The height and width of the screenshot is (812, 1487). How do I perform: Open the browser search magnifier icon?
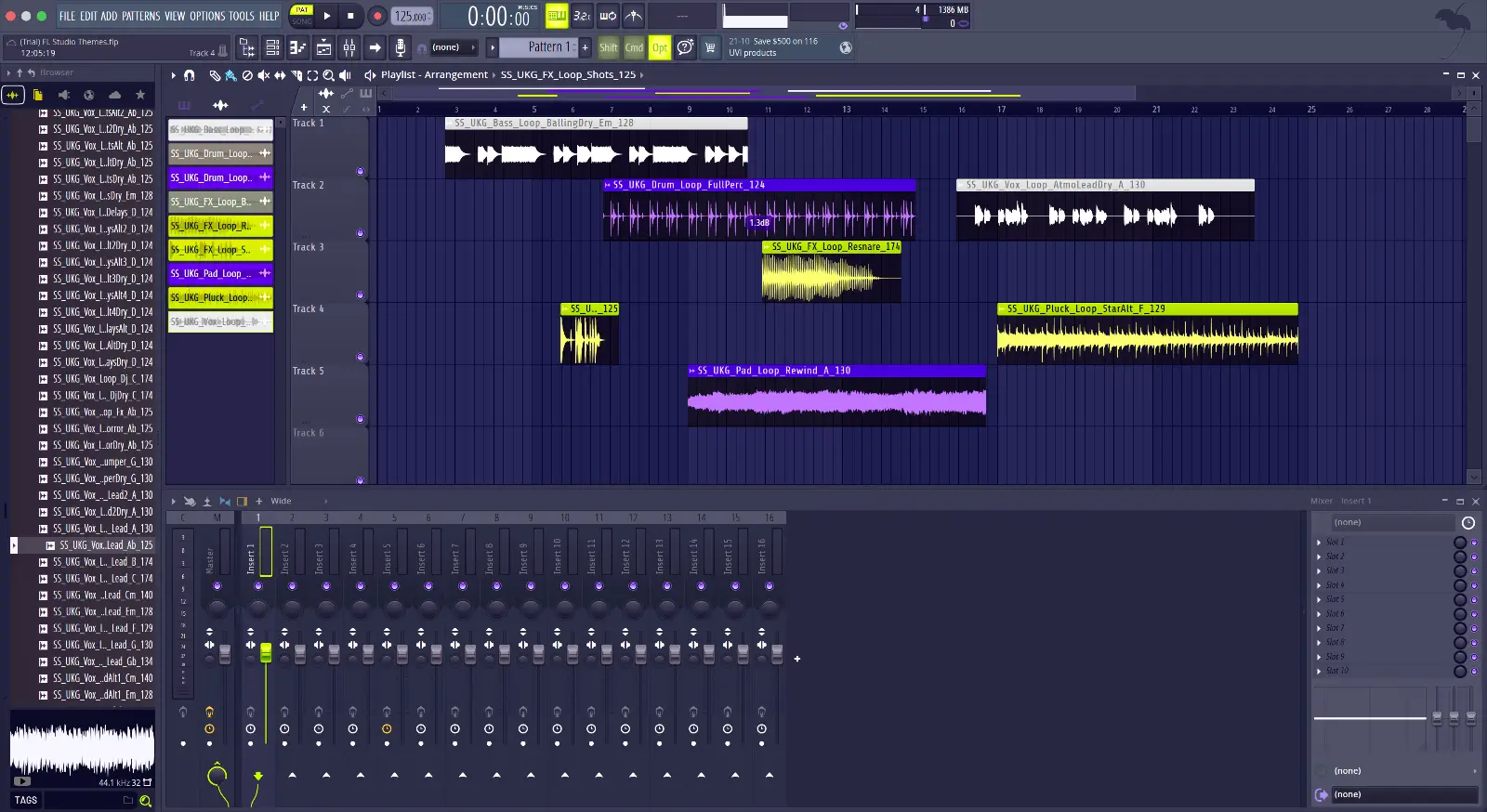[145, 800]
